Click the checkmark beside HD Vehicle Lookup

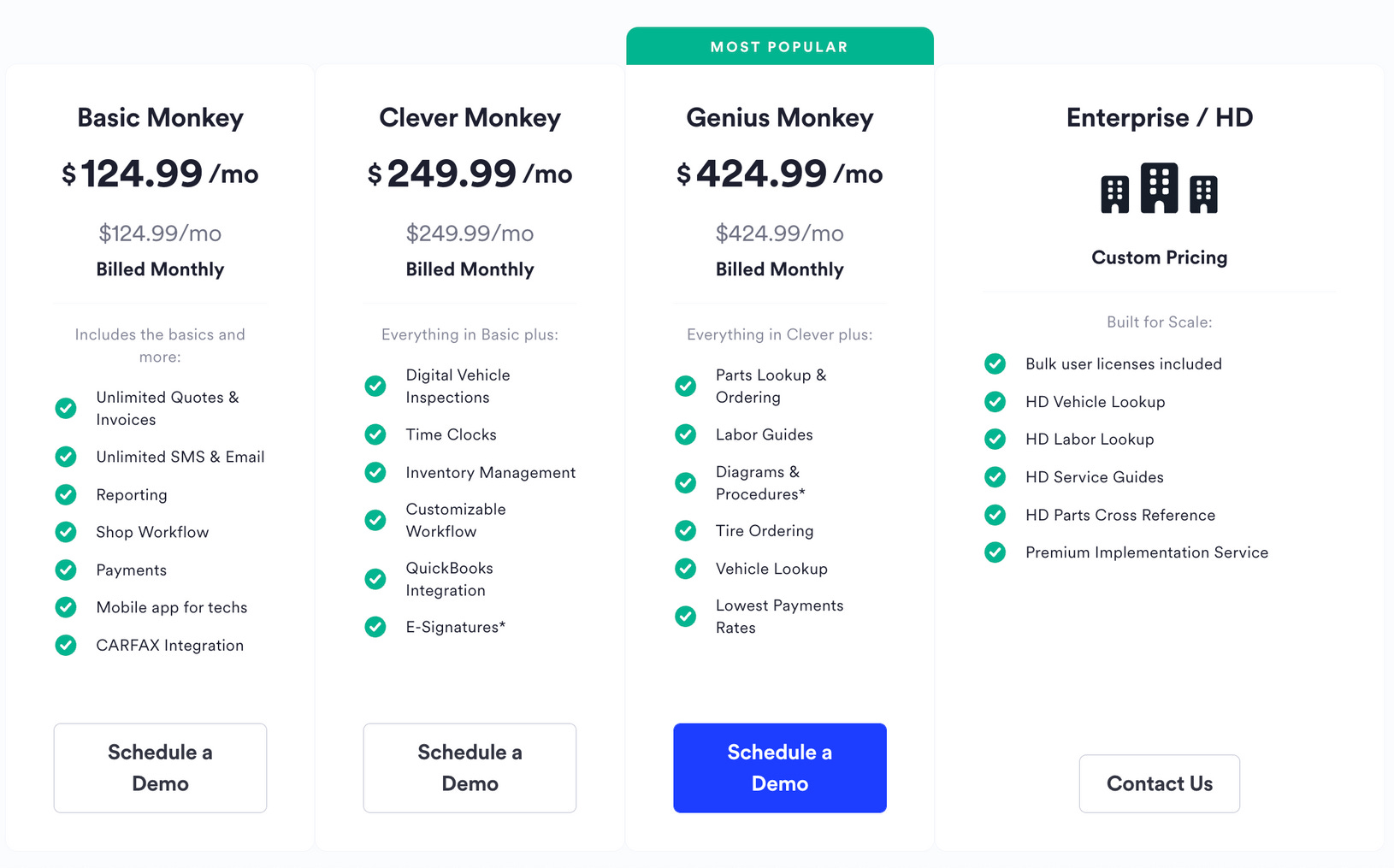coord(995,401)
